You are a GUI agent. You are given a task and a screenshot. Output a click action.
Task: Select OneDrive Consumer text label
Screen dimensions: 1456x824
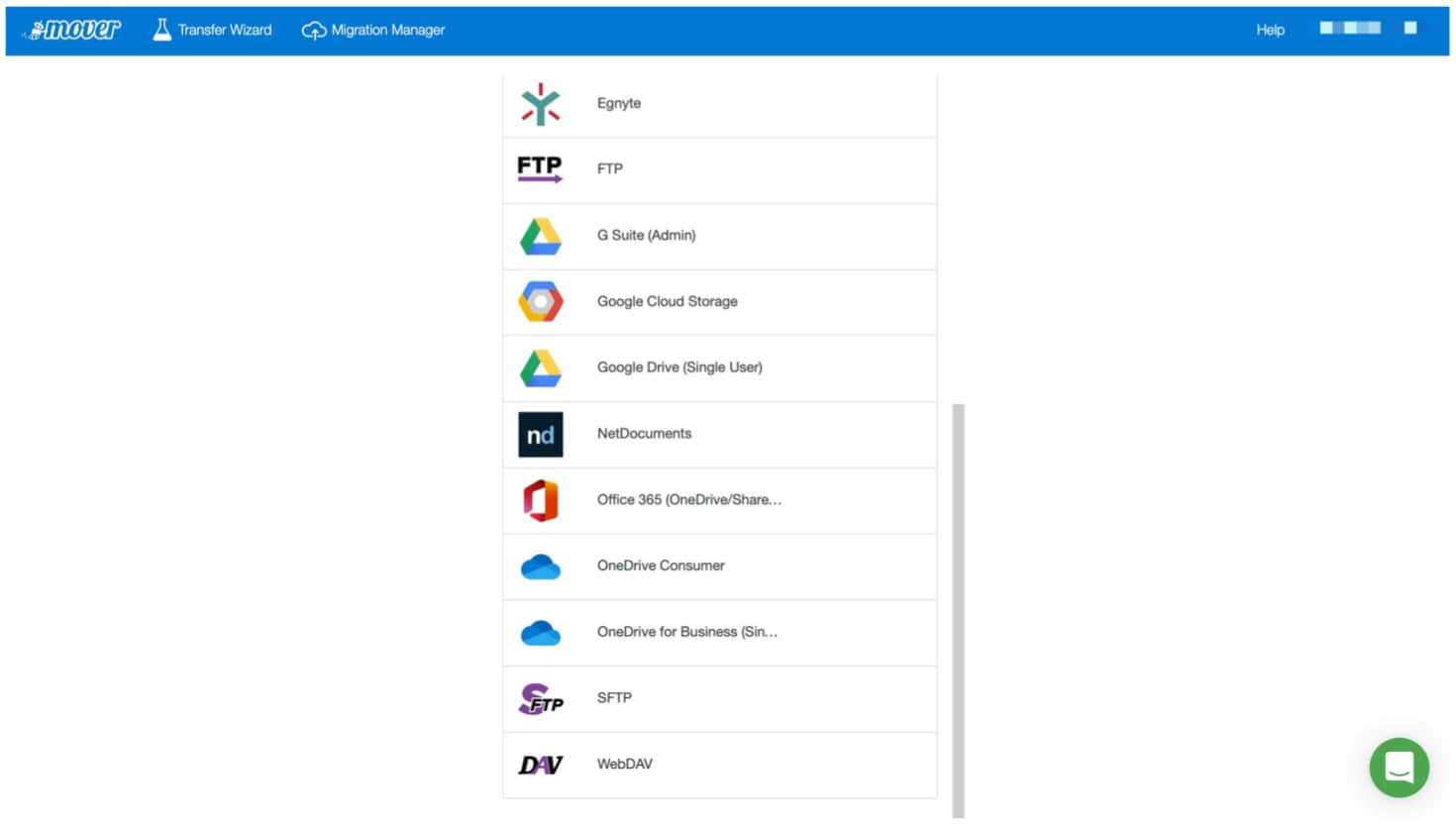pos(661,566)
